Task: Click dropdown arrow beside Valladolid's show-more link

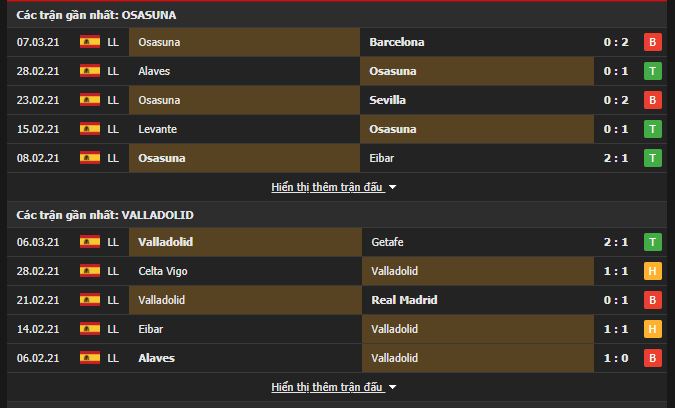Action: [392, 387]
